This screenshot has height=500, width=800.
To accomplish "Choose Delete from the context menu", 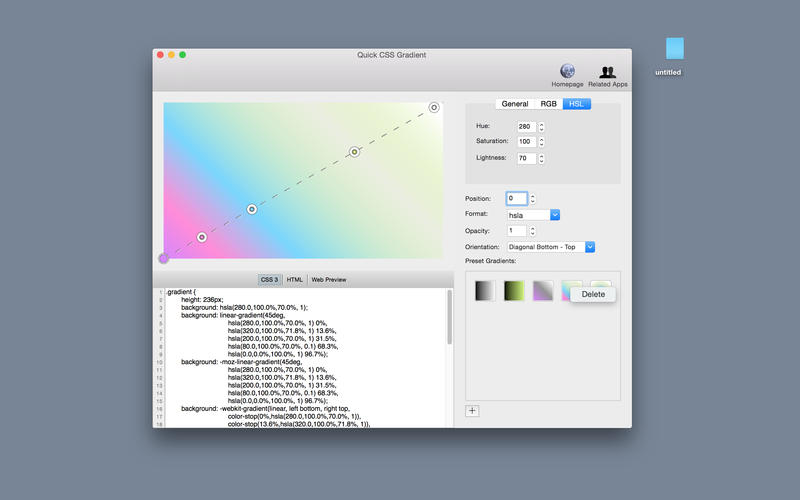I will (593, 294).
